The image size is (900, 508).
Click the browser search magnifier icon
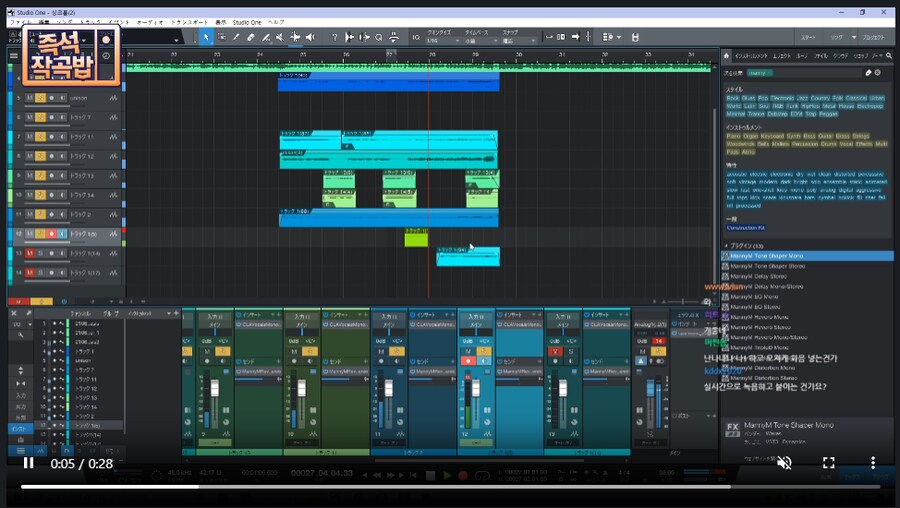tap(889, 56)
